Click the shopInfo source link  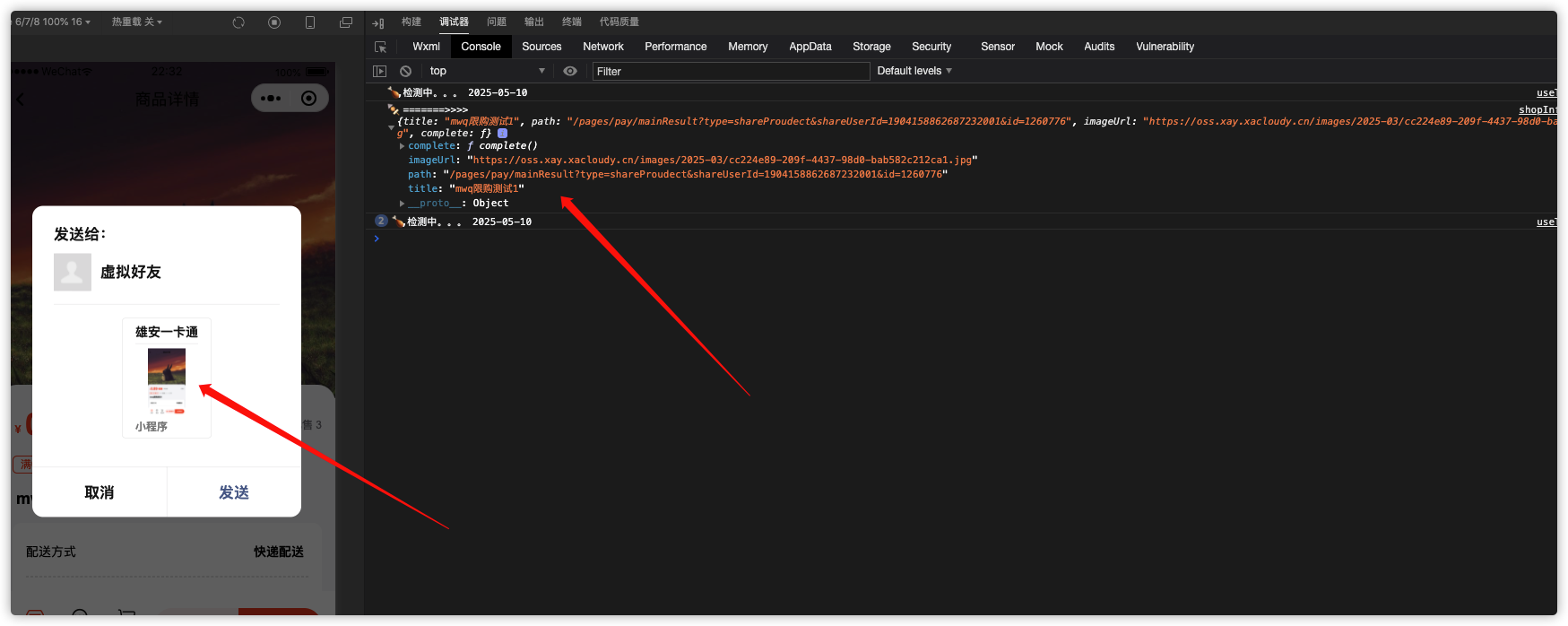tap(1538, 109)
